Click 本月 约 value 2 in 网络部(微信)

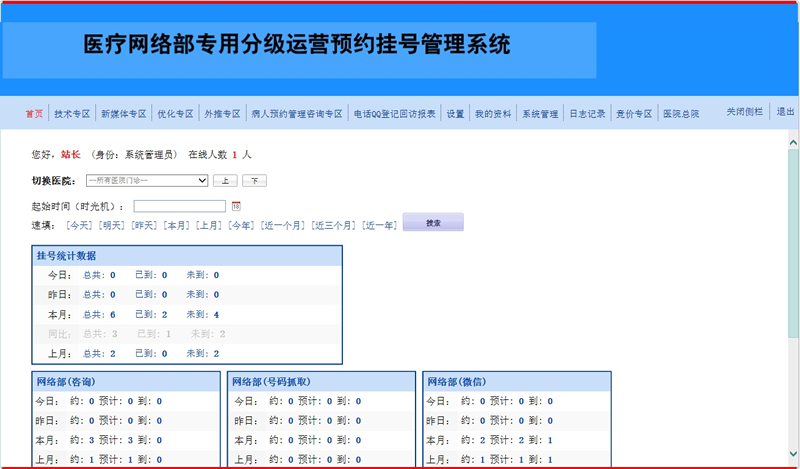pyautogui.click(x=483, y=440)
